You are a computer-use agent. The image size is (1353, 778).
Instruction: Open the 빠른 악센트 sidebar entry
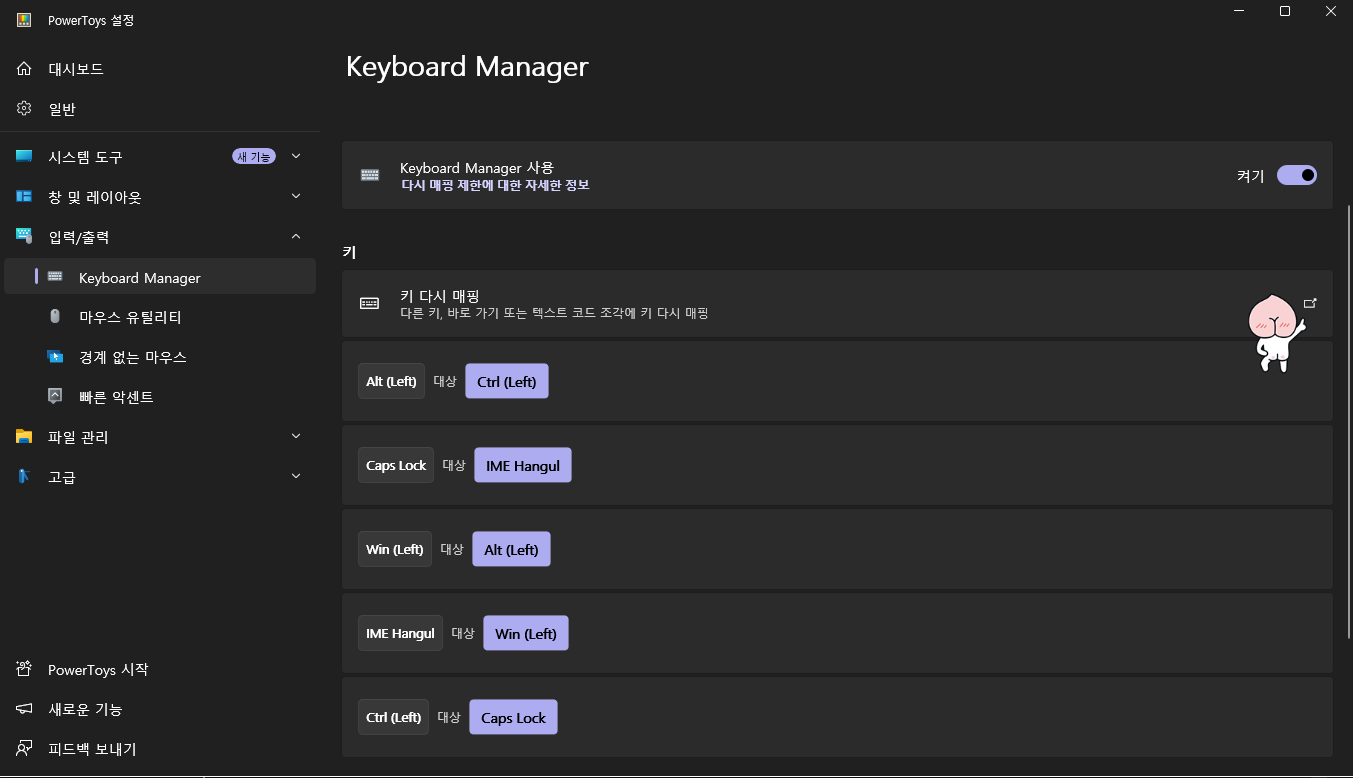[160, 397]
